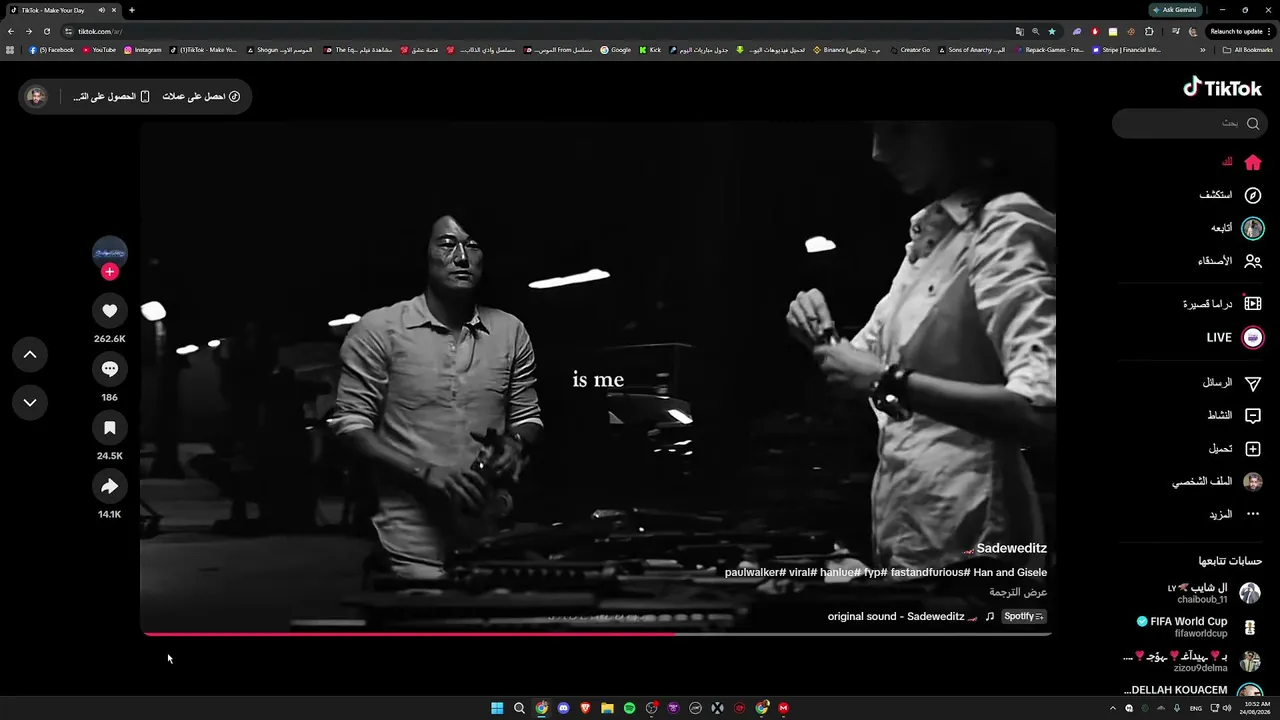Open the zizou9delma followed account

1191,661
